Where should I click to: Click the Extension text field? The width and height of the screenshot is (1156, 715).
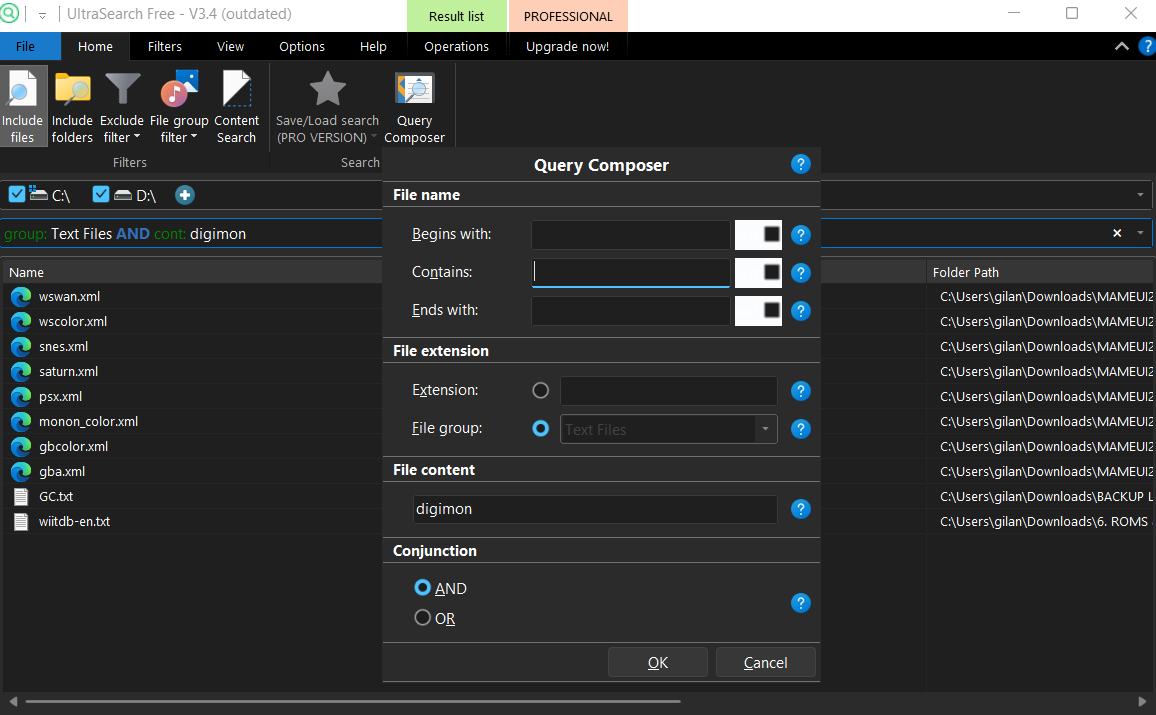tap(669, 391)
